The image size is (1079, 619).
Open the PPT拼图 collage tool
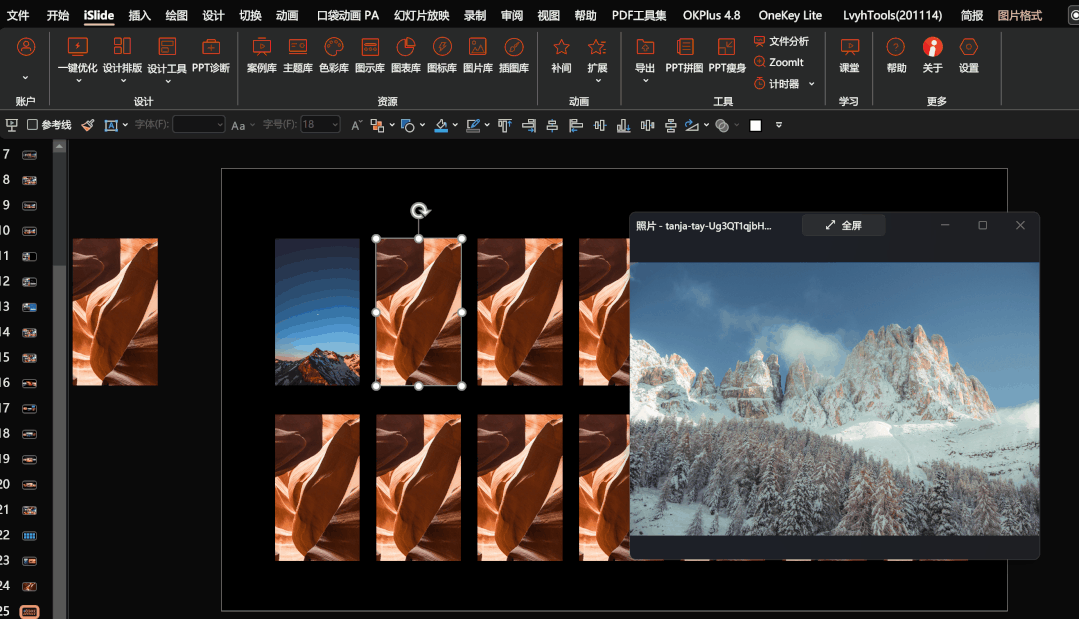coord(684,54)
